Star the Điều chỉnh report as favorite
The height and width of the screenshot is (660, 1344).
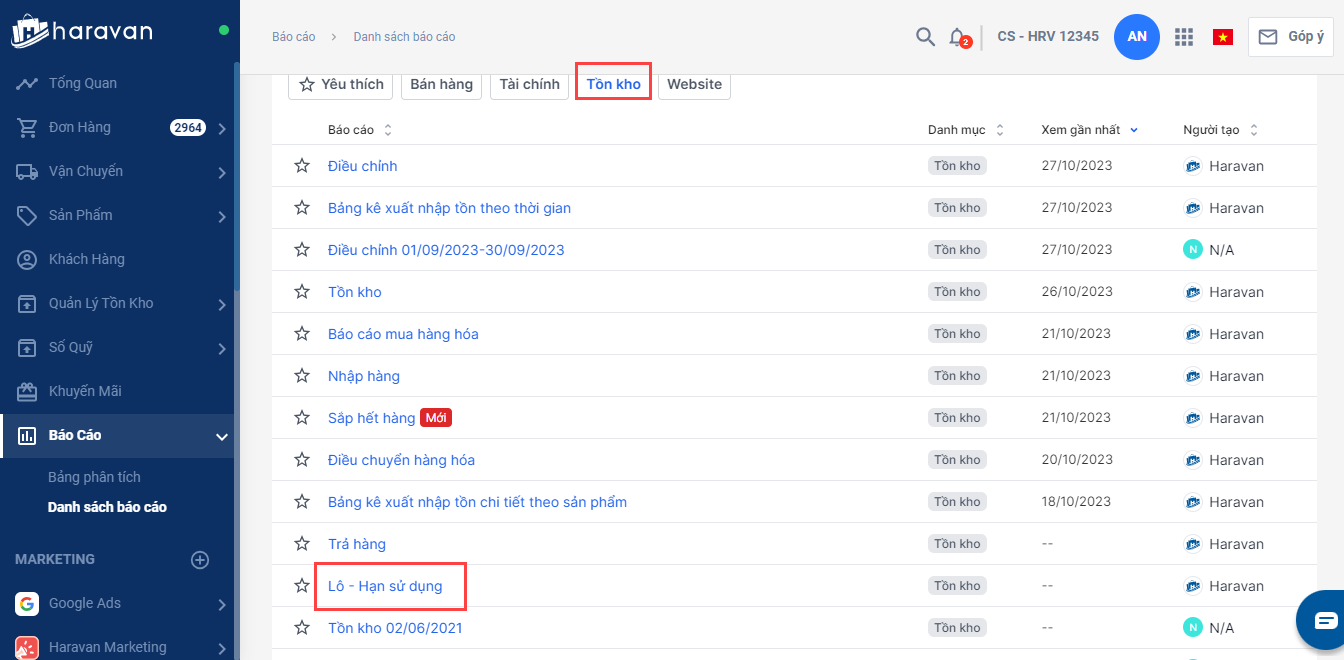(302, 166)
